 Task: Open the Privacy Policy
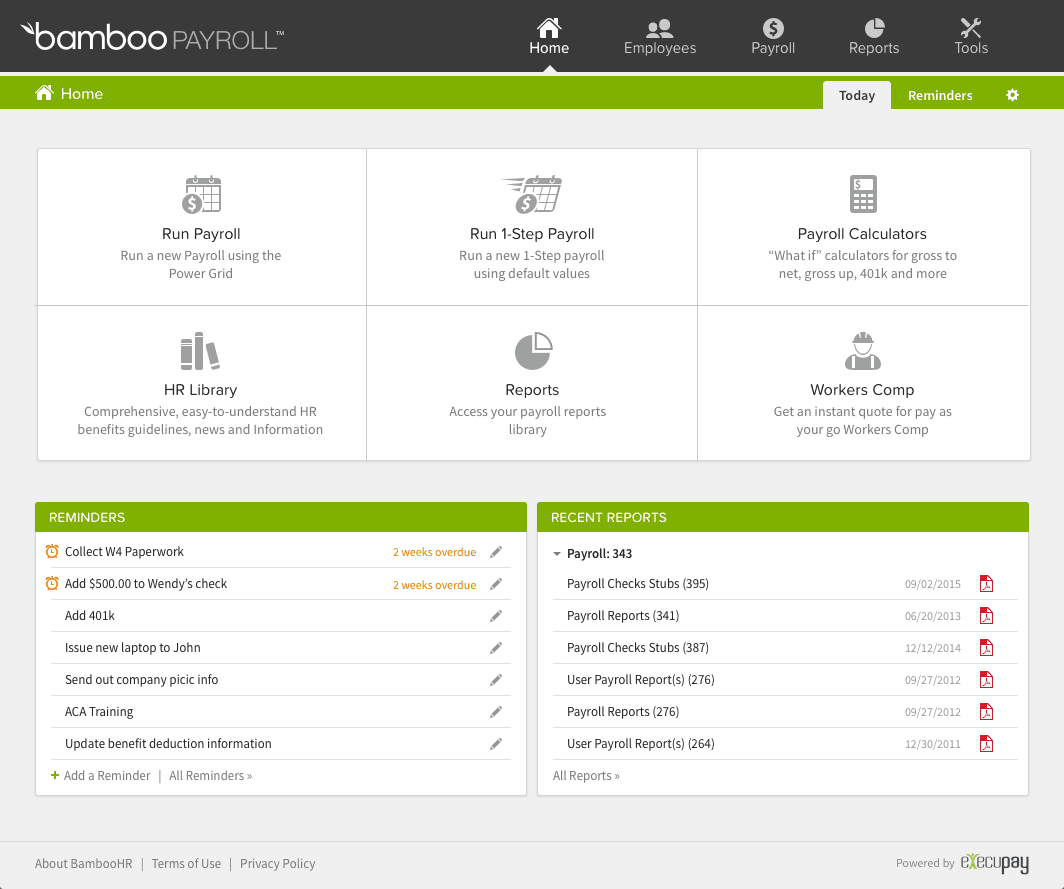277,863
